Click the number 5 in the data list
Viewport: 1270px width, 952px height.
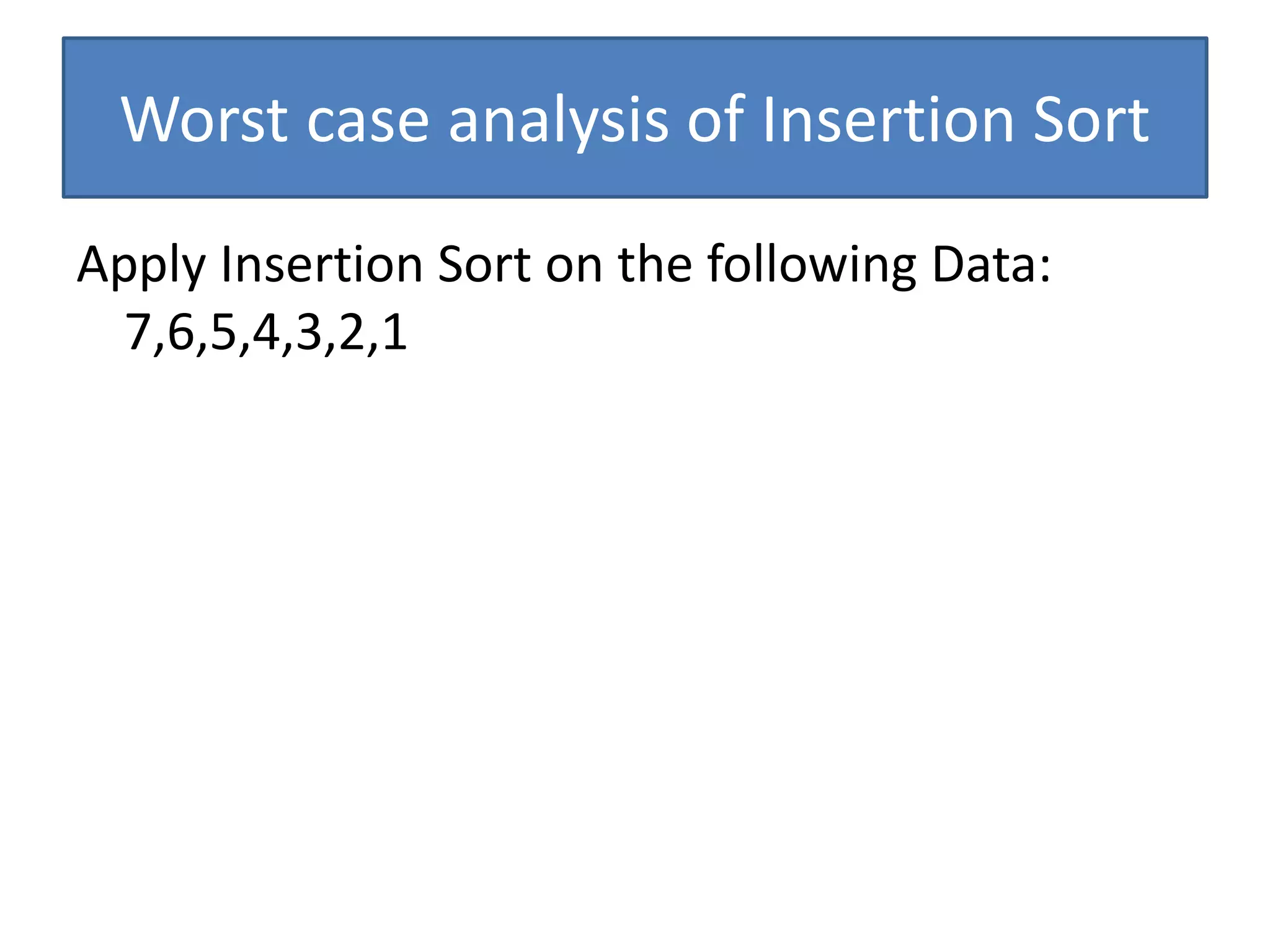click(224, 333)
